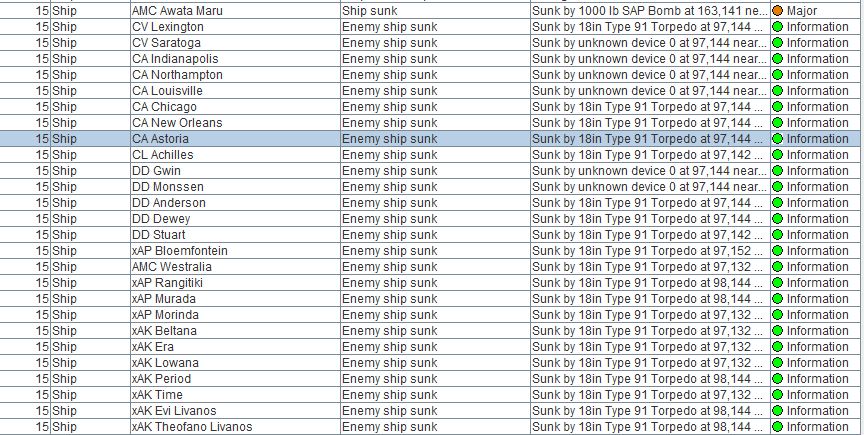The width and height of the screenshot is (864, 435).
Task: Select the xAP Rangitiki ship name
Action: coord(168,282)
